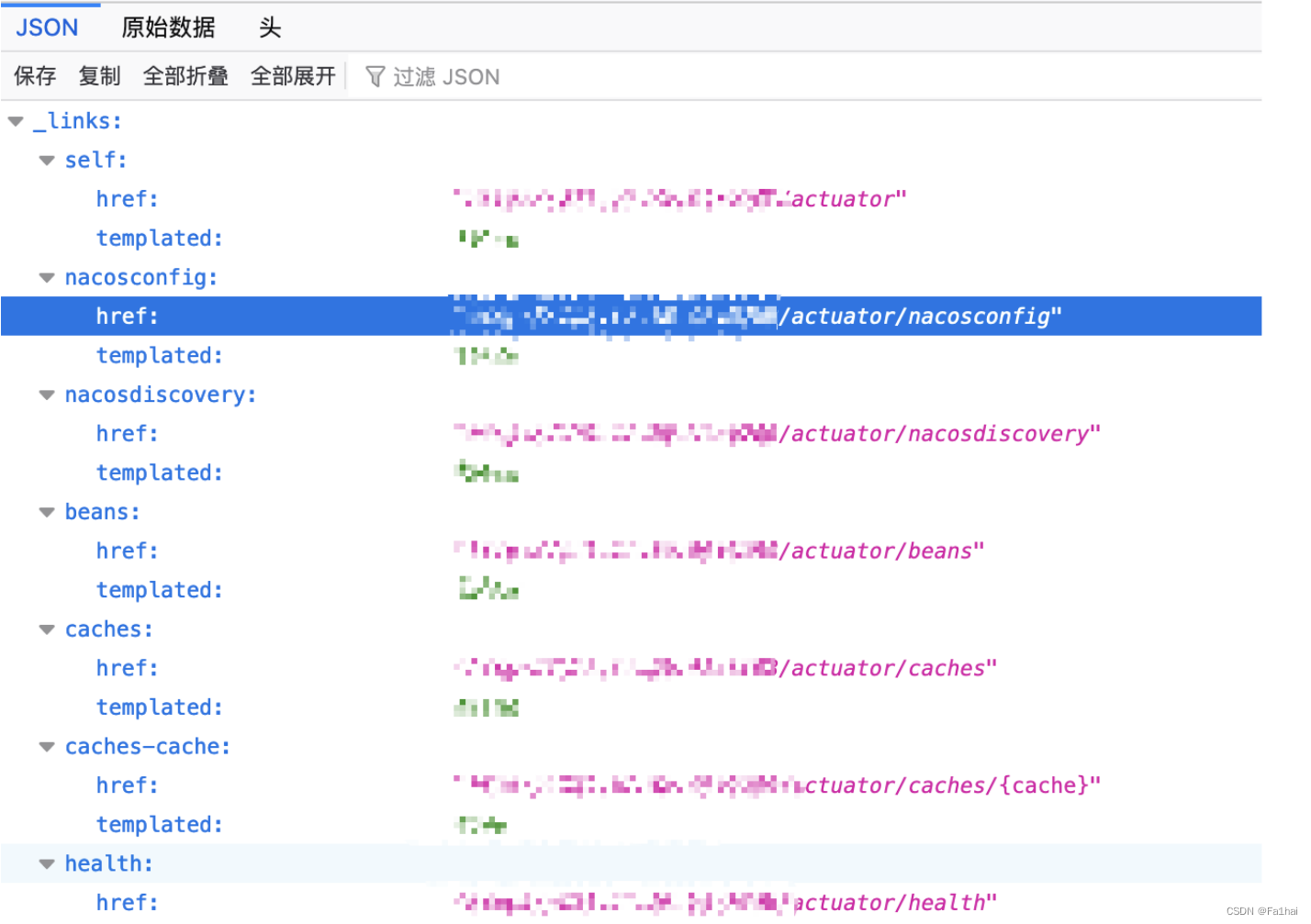Select templated key under caches-cache

(x=160, y=826)
